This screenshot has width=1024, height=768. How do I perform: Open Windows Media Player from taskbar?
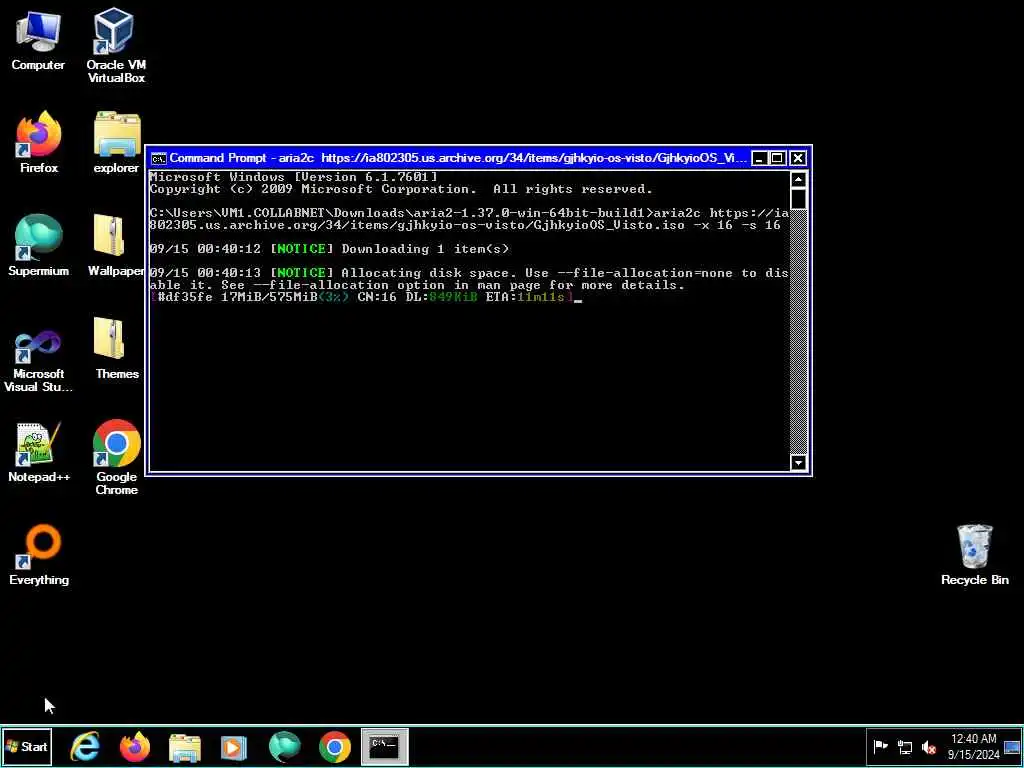234,746
